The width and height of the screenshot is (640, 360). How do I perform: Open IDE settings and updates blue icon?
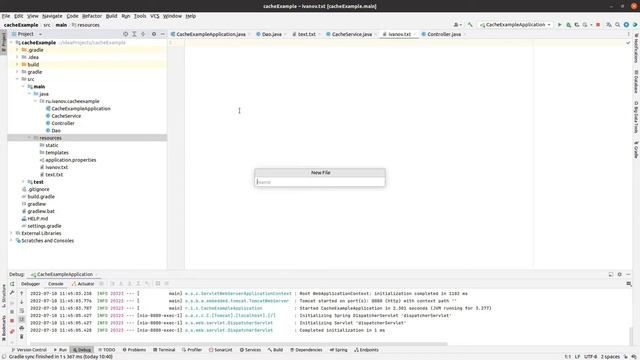click(626, 25)
